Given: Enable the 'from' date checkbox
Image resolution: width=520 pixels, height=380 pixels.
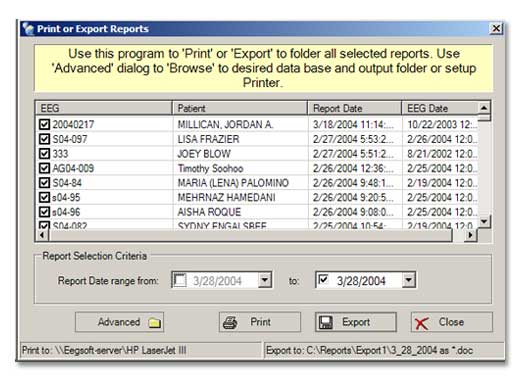Looking at the screenshot, I should [180, 280].
